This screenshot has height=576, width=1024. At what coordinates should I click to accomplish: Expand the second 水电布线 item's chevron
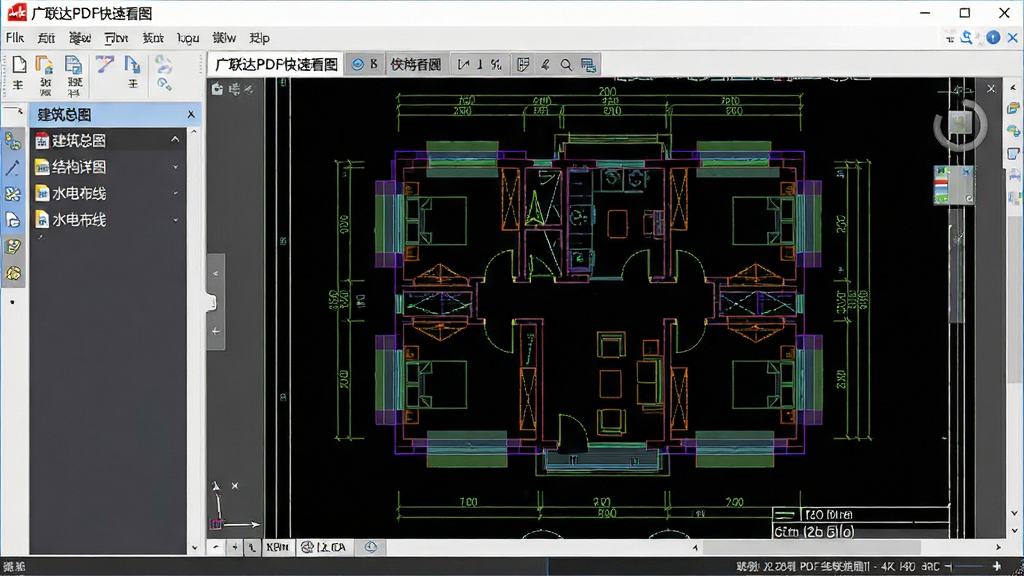[176, 220]
